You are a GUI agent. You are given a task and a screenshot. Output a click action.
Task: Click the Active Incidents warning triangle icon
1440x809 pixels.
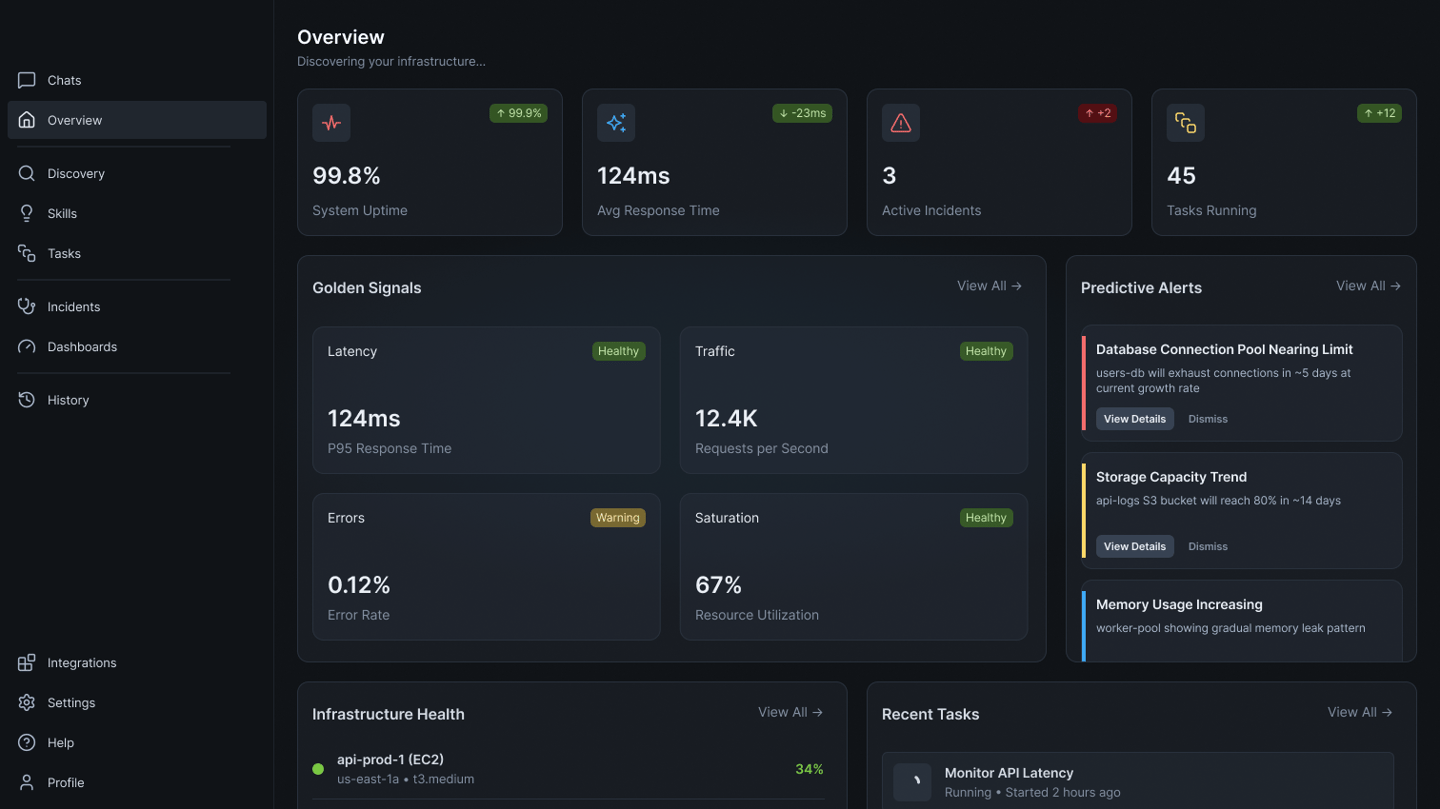tap(900, 123)
